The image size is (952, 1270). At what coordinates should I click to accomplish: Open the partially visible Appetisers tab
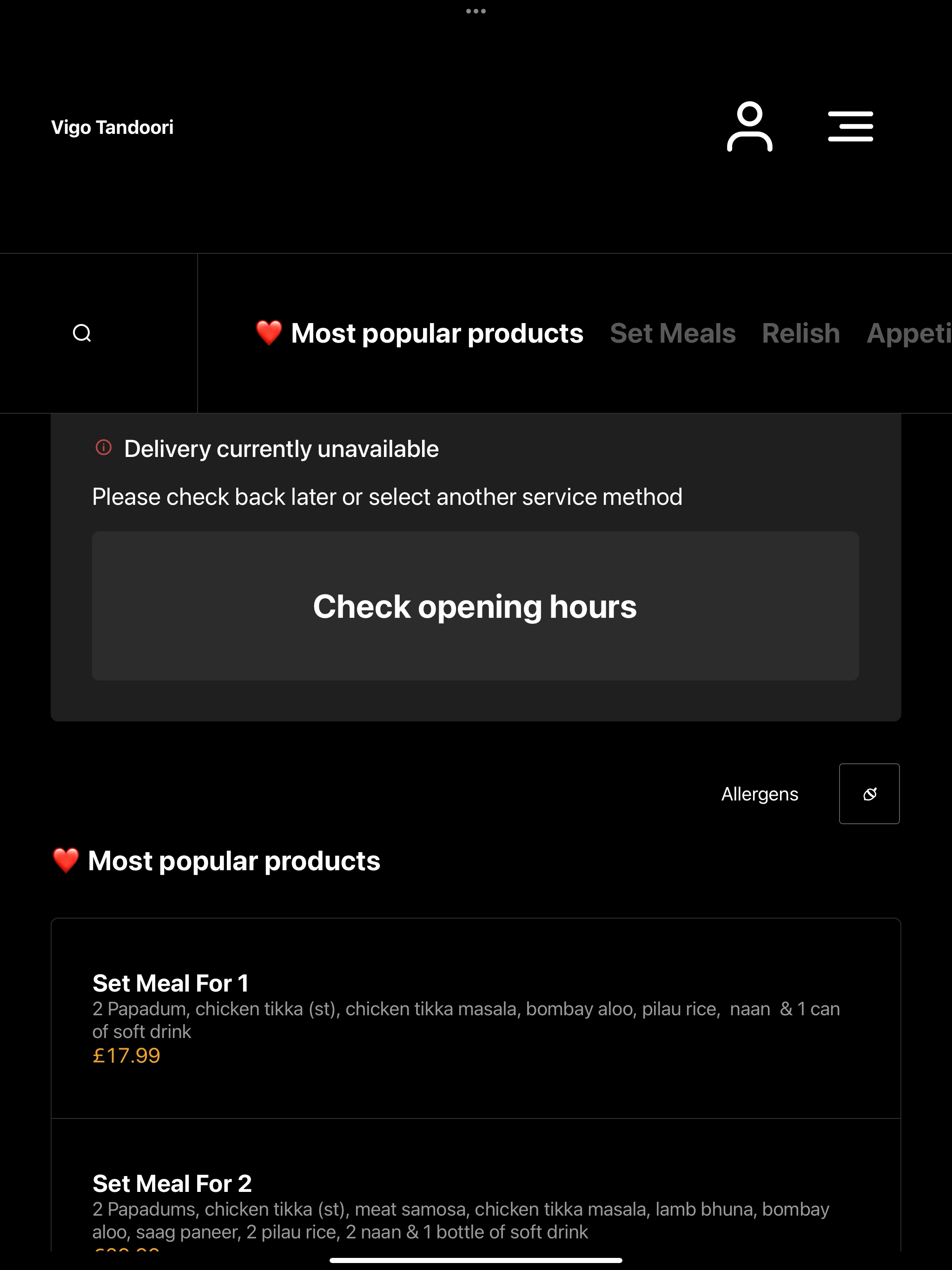[x=909, y=333]
